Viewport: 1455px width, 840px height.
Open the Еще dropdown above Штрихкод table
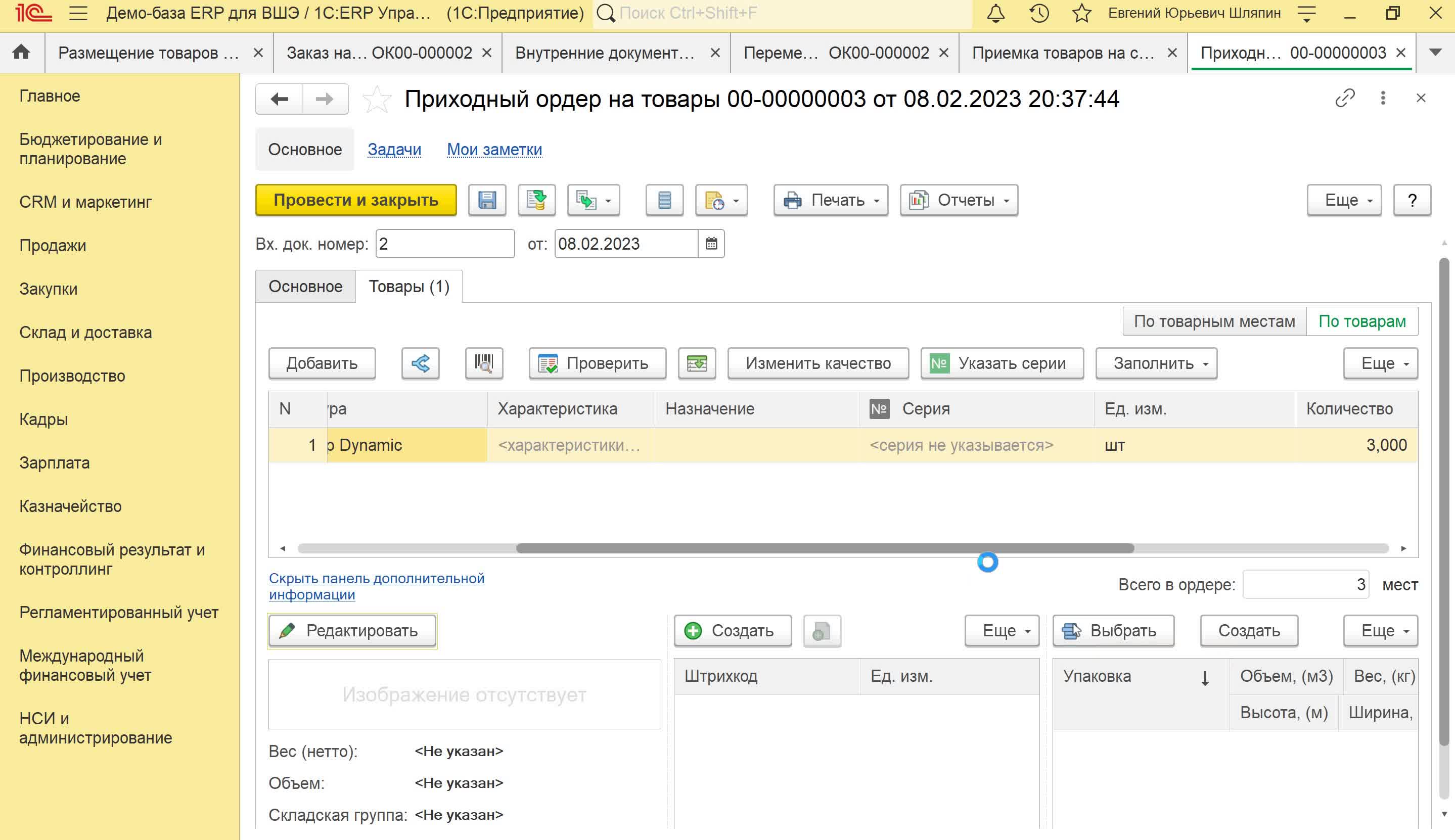tap(1002, 631)
